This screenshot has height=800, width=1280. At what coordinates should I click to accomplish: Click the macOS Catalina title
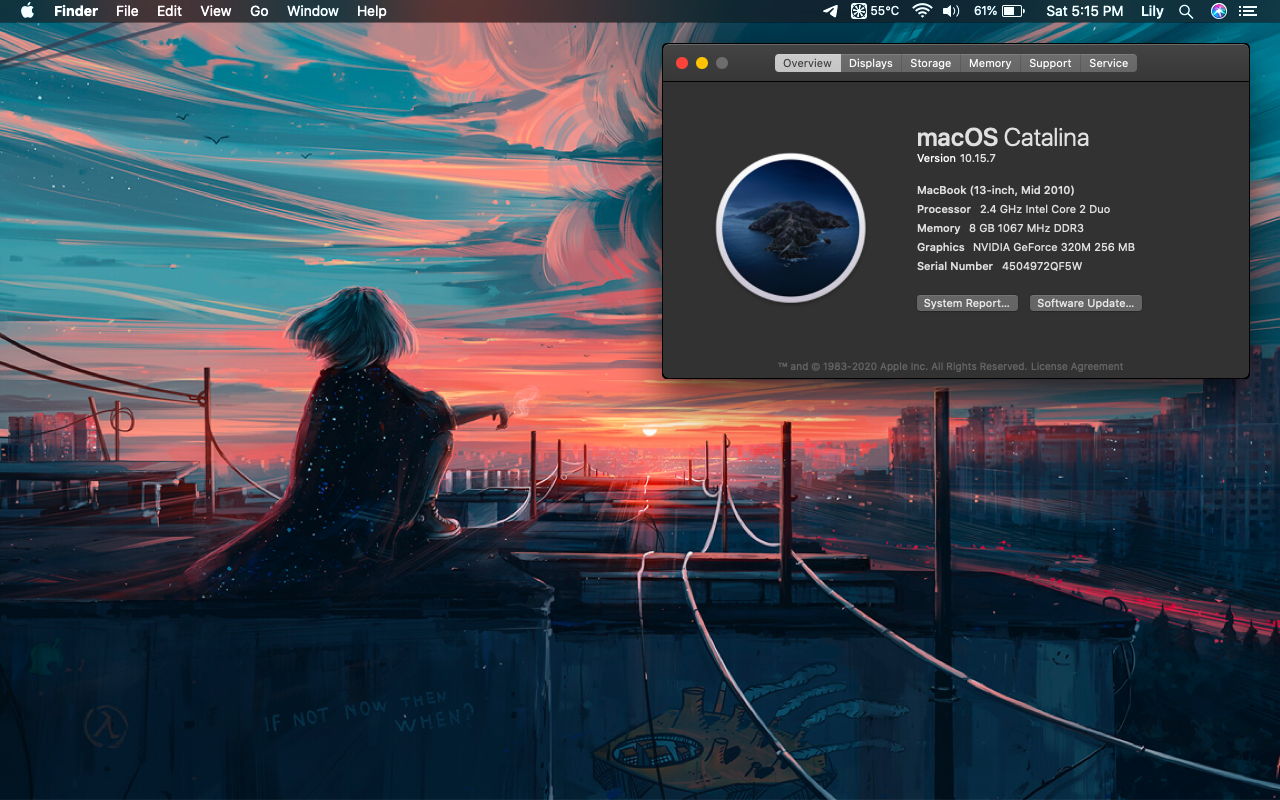pyautogui.click(x=1003, y=138)
